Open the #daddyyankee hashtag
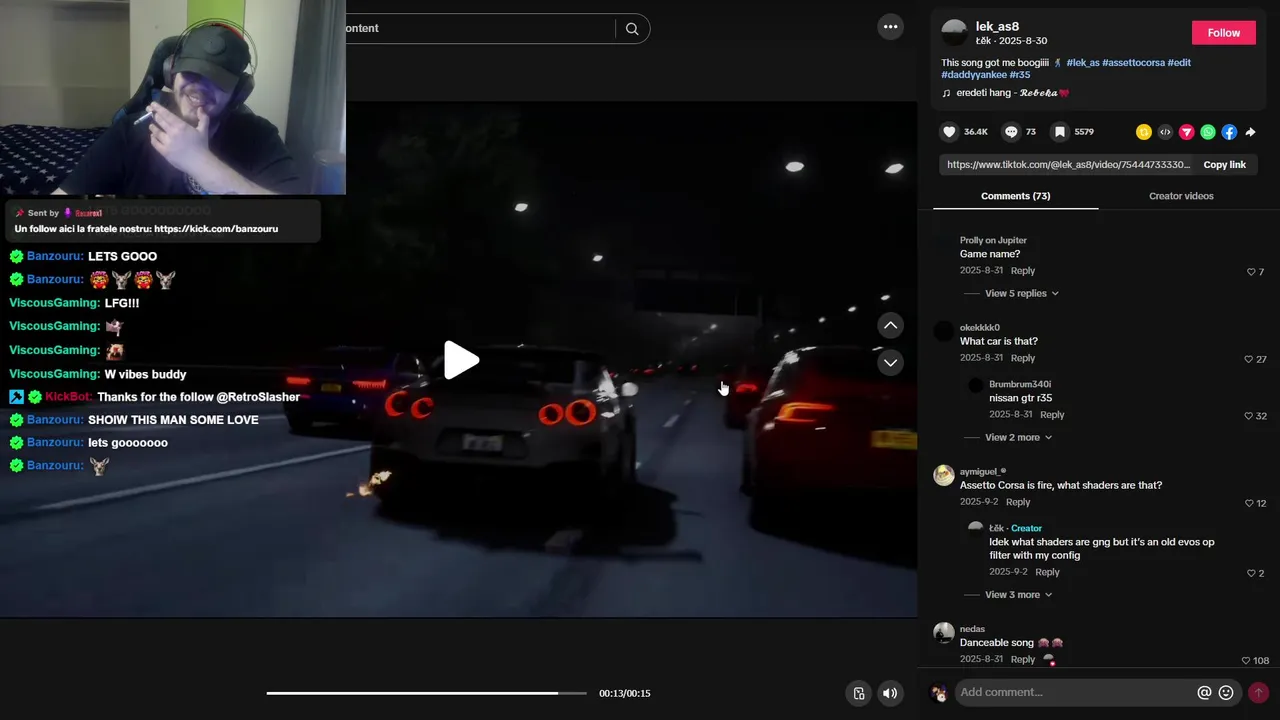This screenshot has width=1280, height=720. [974, 75]
